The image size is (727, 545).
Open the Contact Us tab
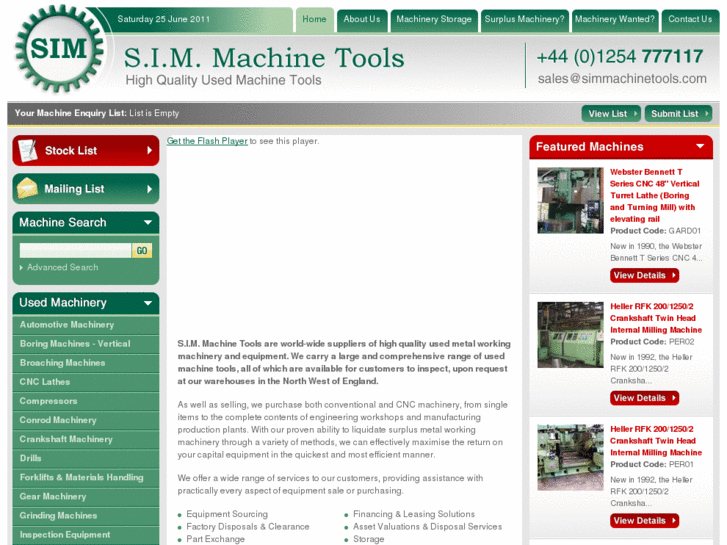690,19
